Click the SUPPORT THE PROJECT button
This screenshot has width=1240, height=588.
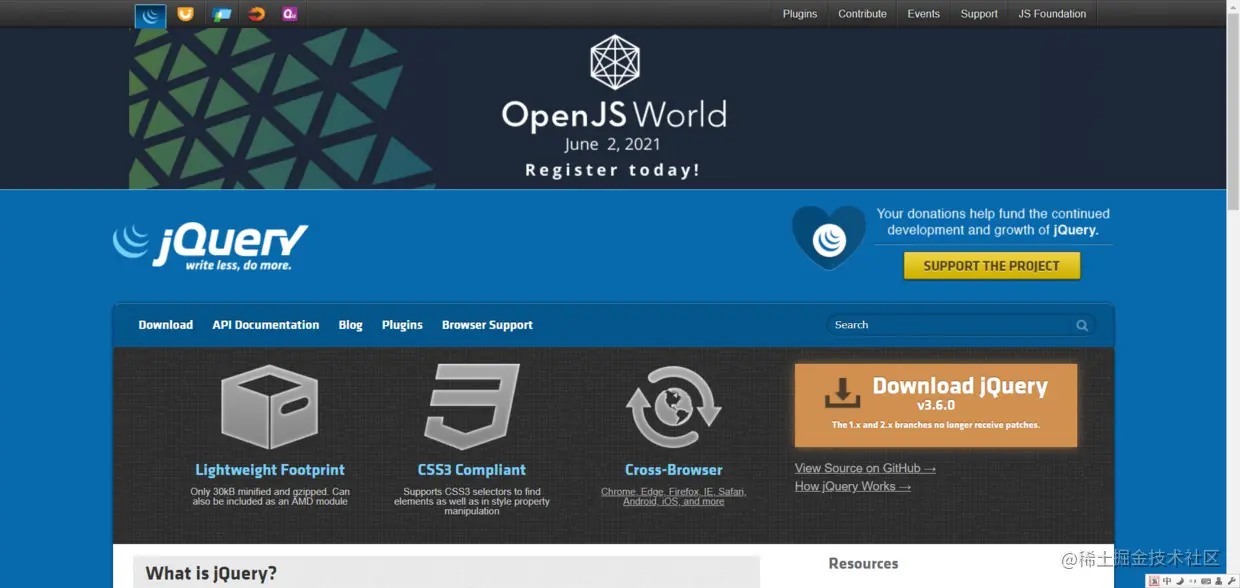coord(992,266)
